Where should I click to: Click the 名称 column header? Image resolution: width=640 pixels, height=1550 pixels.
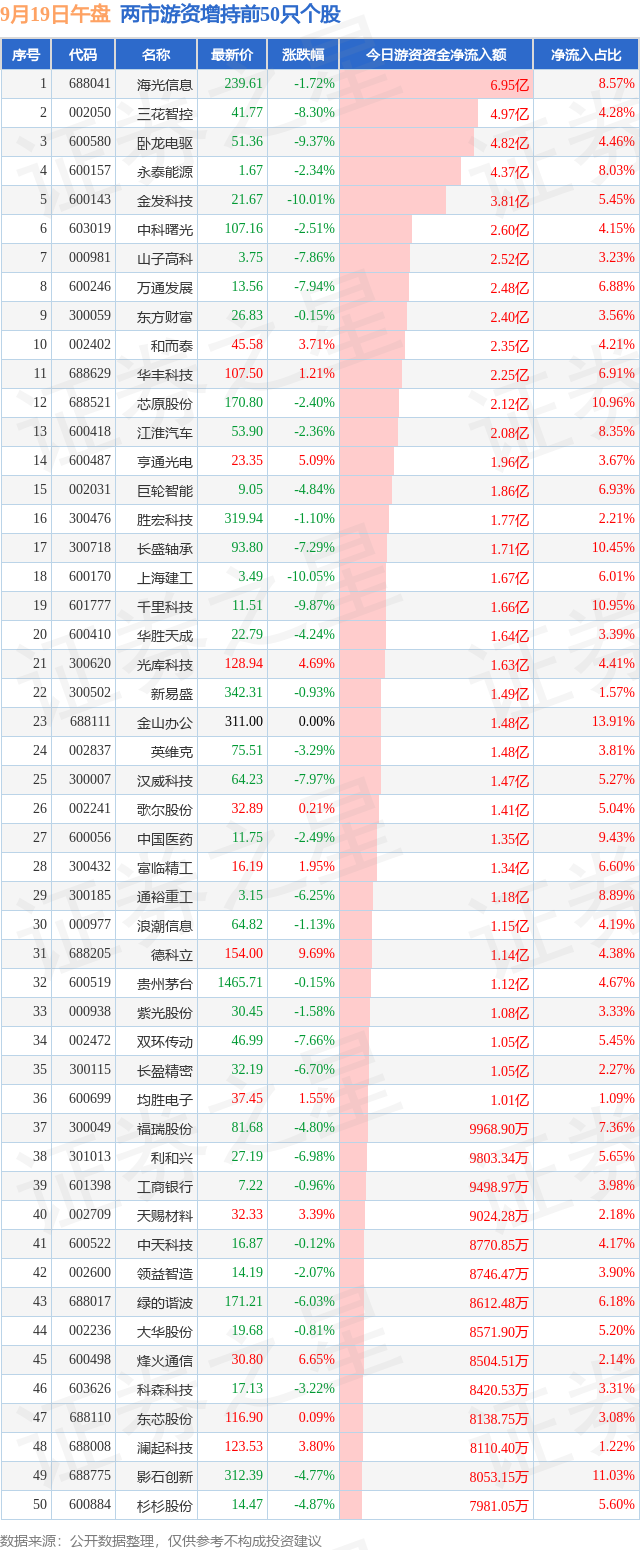tap(155, 55)
